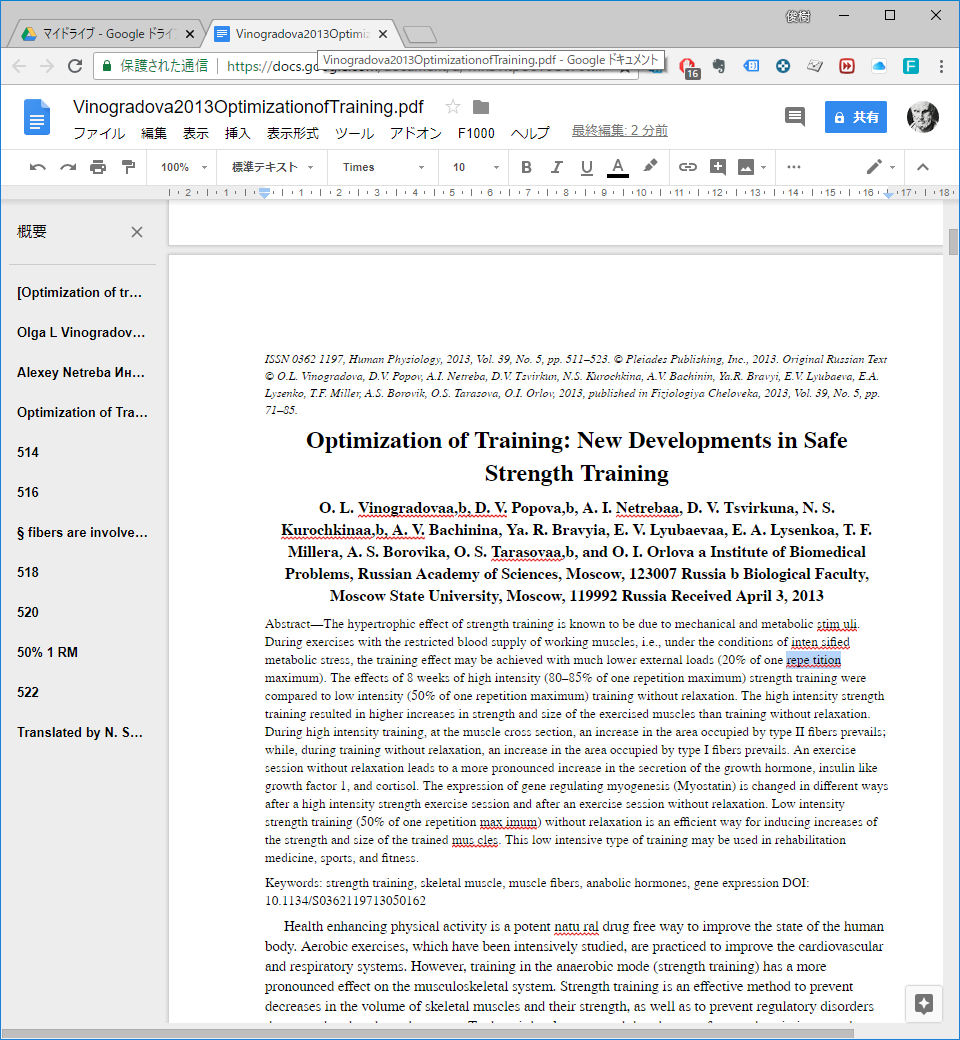Open the 100% zoom dropdown
The image size is (960, 1040).
[184, 167]
